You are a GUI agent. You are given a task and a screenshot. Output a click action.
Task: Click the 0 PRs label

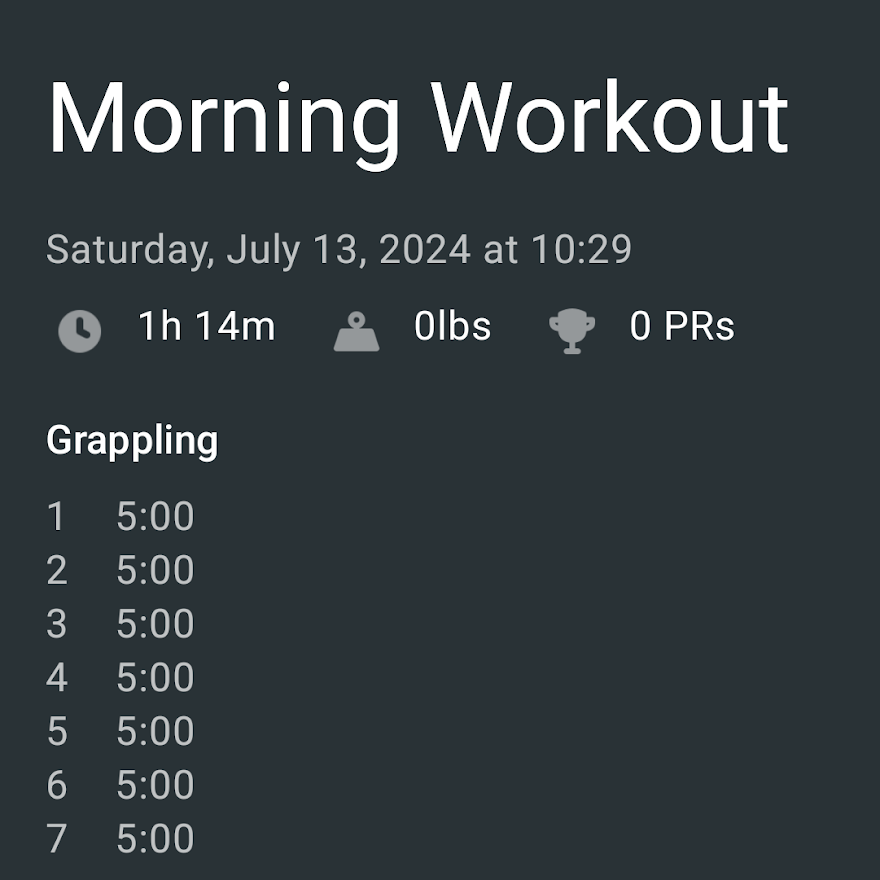point(682,326)
